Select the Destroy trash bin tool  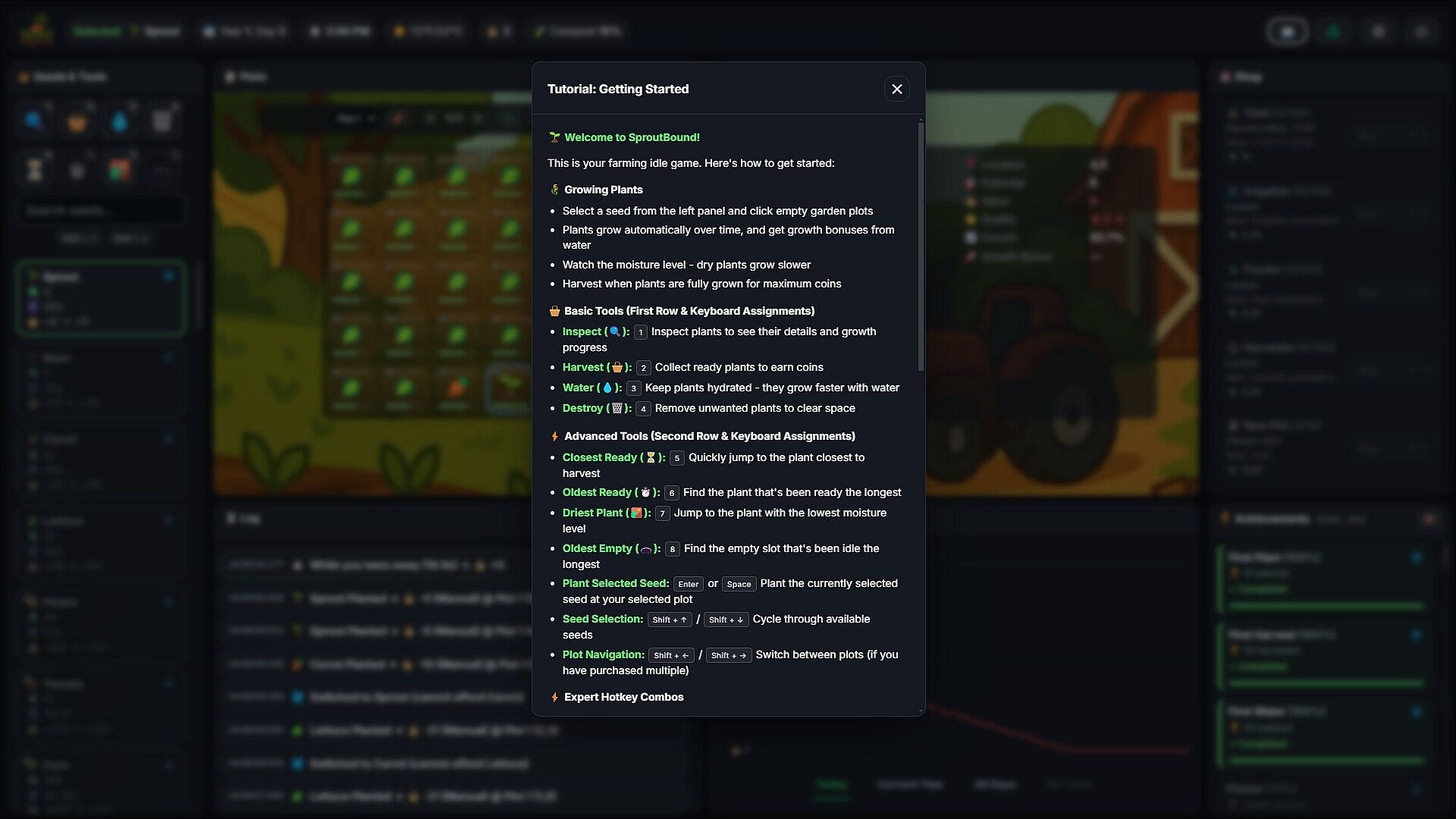[x=162, y=119]
